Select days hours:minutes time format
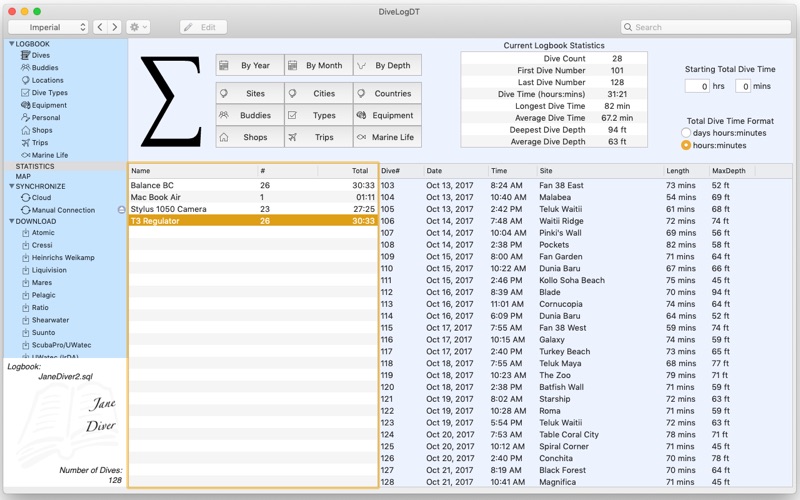Viewport: 800px width, 500px height. click(686, 133)
